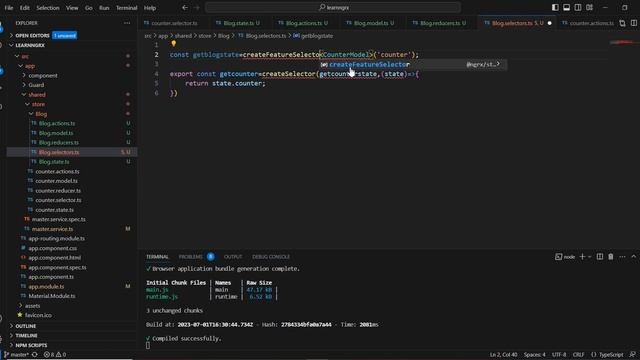The height and width of the screenshot is (360, 640).
Task: Open Explorer more actions ellipsis
Action: 127,23
